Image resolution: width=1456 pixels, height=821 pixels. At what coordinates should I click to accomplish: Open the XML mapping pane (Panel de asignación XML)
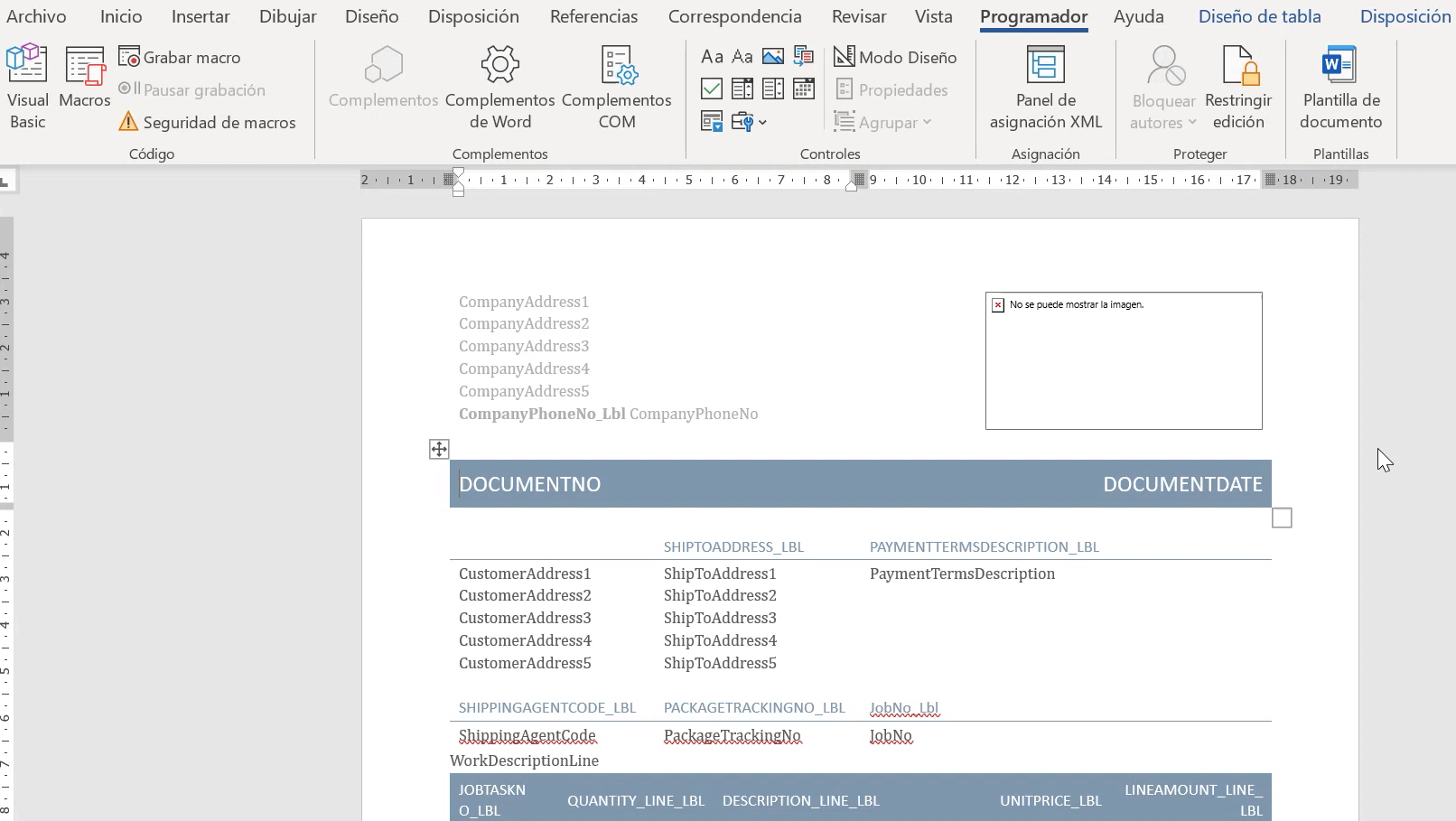[1045, 87]
